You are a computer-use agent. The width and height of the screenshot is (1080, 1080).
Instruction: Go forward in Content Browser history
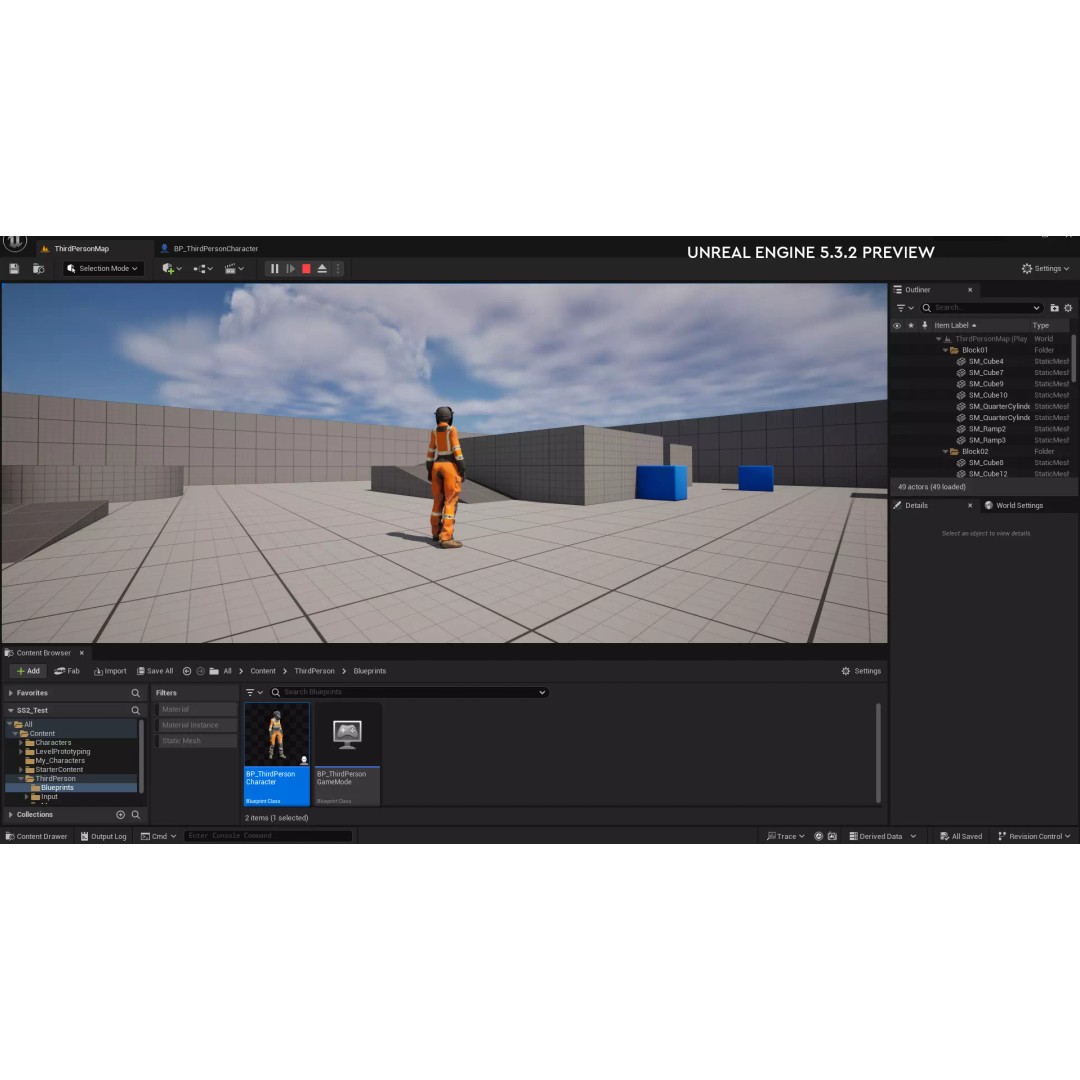click(200, 671)
